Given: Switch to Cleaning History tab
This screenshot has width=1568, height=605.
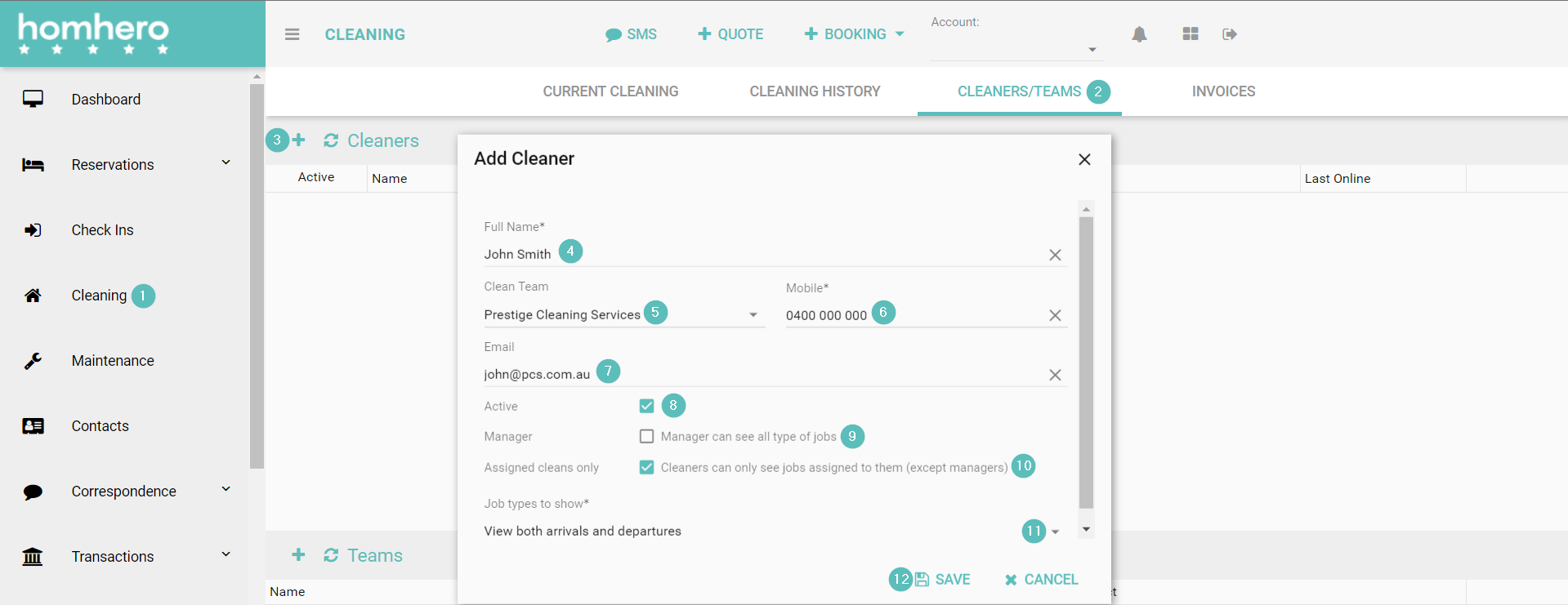Looking at the screenshot, I should pos(815,91).
